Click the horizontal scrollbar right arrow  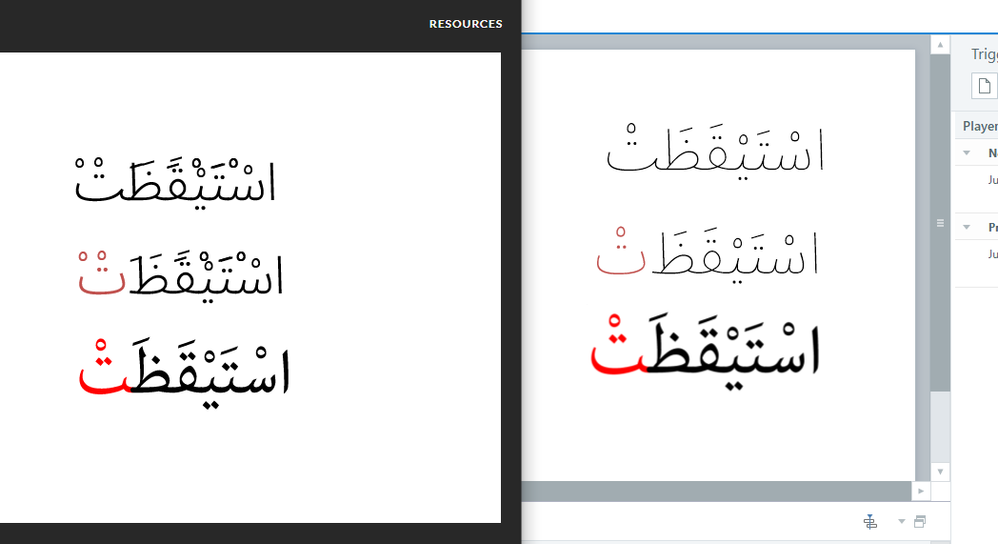click(x=920, y=491)
